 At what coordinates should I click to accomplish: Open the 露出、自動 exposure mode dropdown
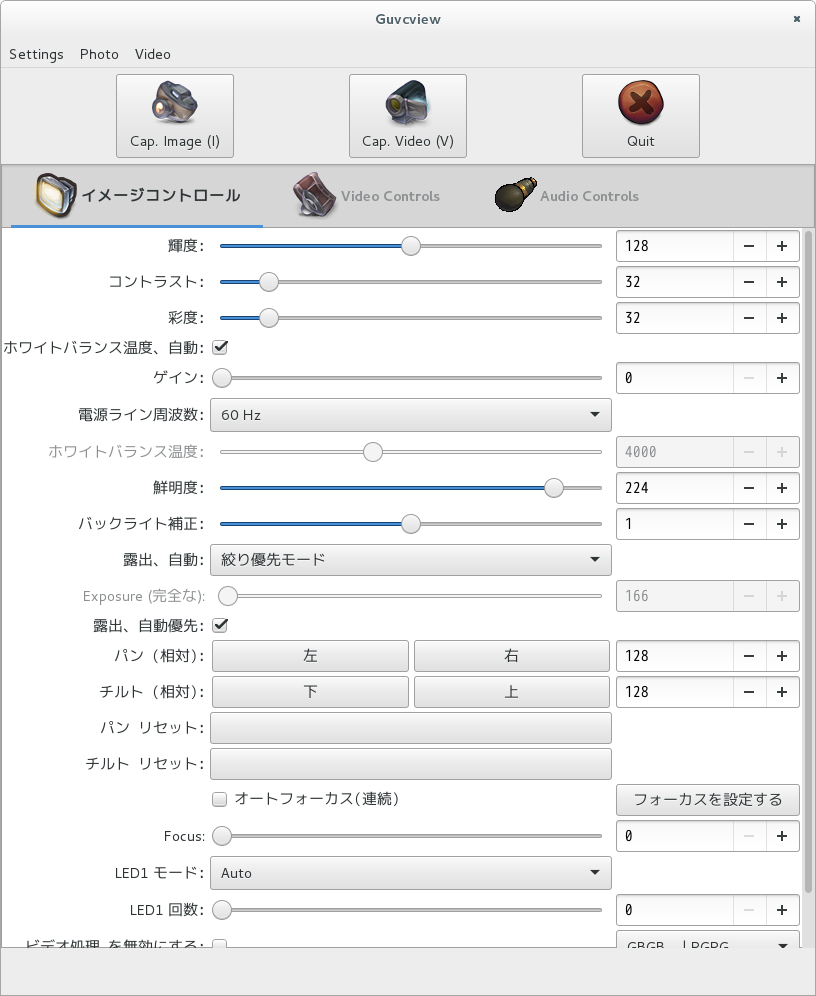coord(410,560)
